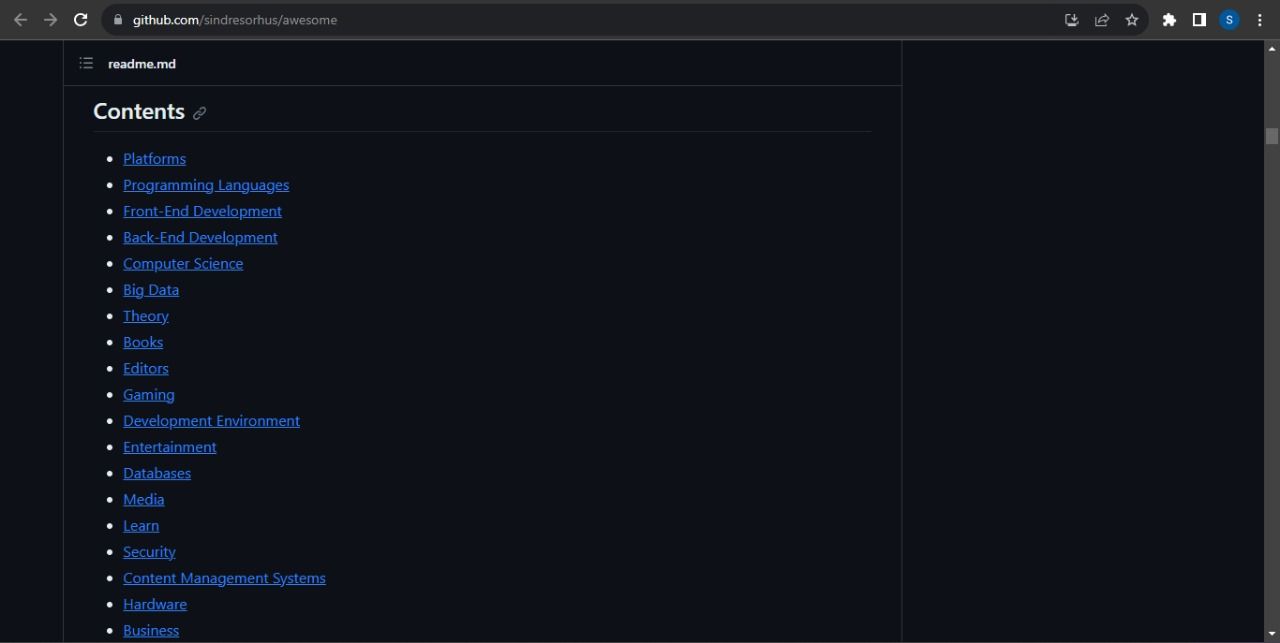Bookmark the page using the star icon

pos(1131,19)
